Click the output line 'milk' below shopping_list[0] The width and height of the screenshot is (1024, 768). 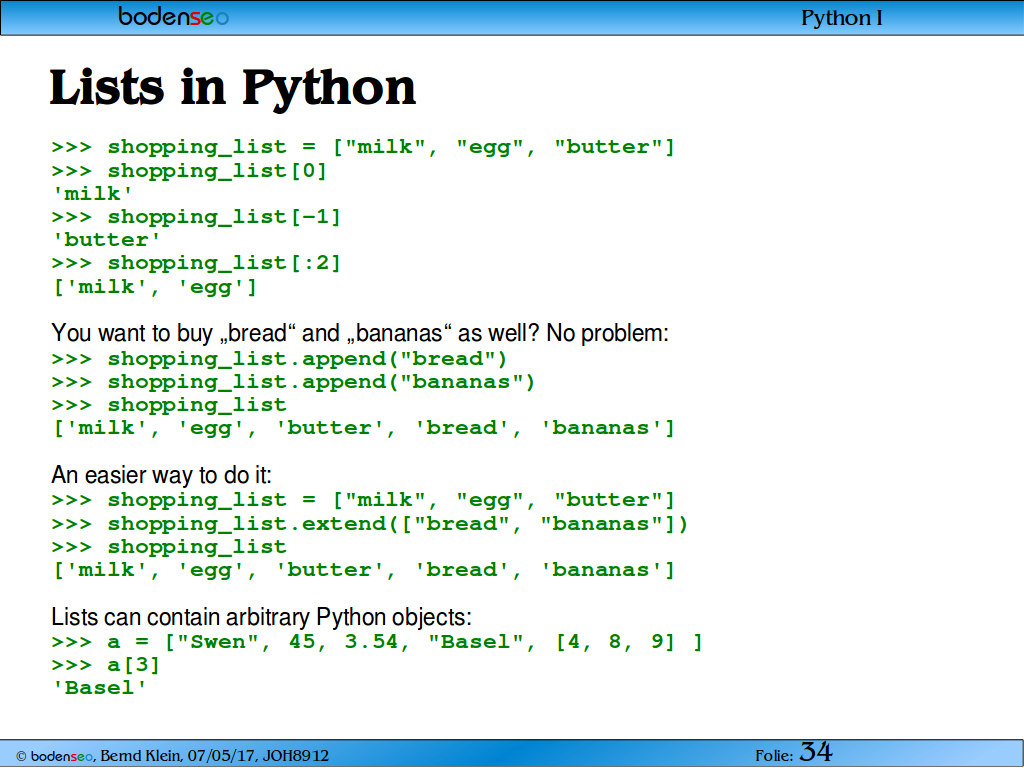[x=93, y=194]
